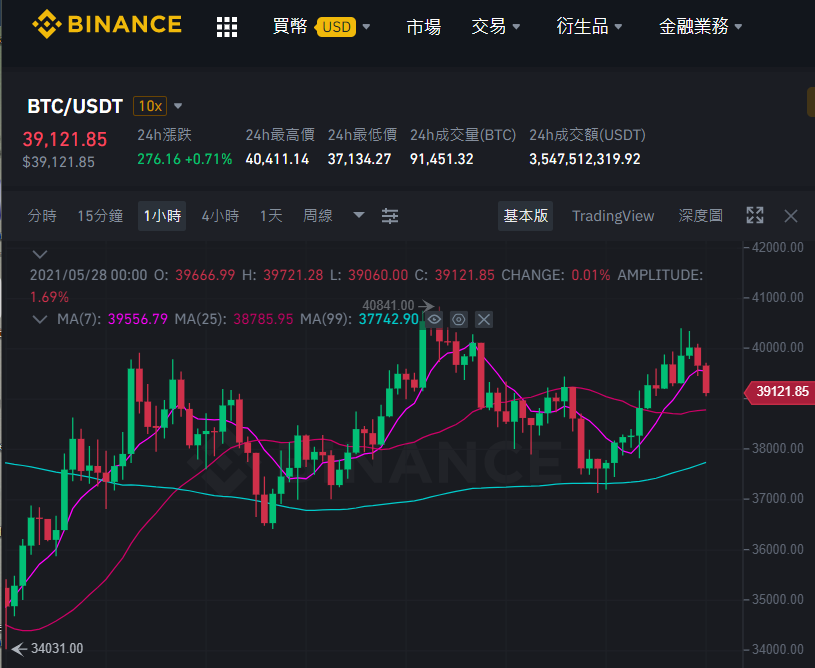This screenshot has height=668, width=815.
Task: Click the 2021/05/28 00:00 candle timestamp
Action: pos(88,275)
